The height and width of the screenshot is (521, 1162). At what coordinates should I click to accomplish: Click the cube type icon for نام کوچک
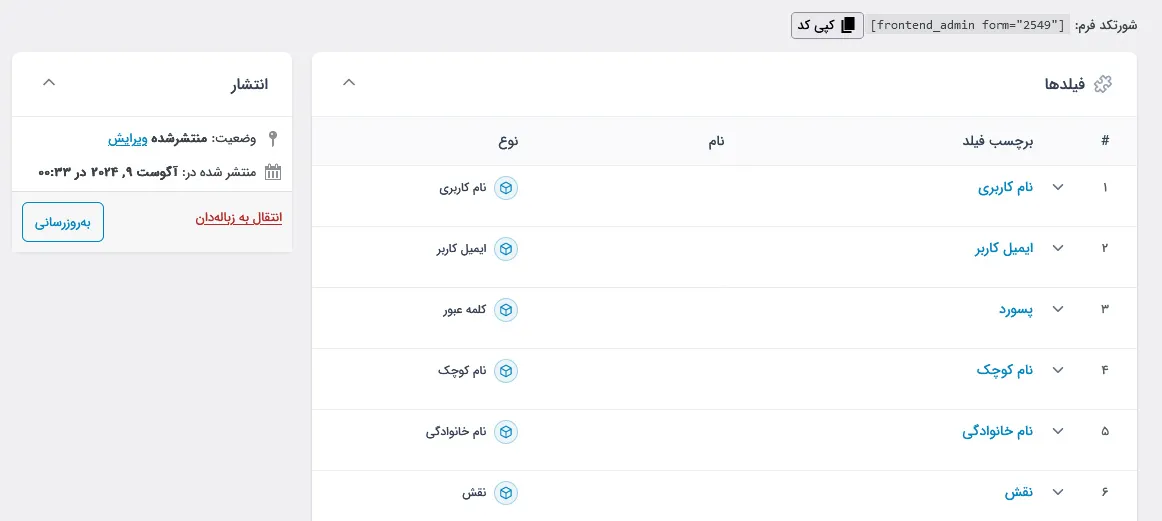coord(505,371)
